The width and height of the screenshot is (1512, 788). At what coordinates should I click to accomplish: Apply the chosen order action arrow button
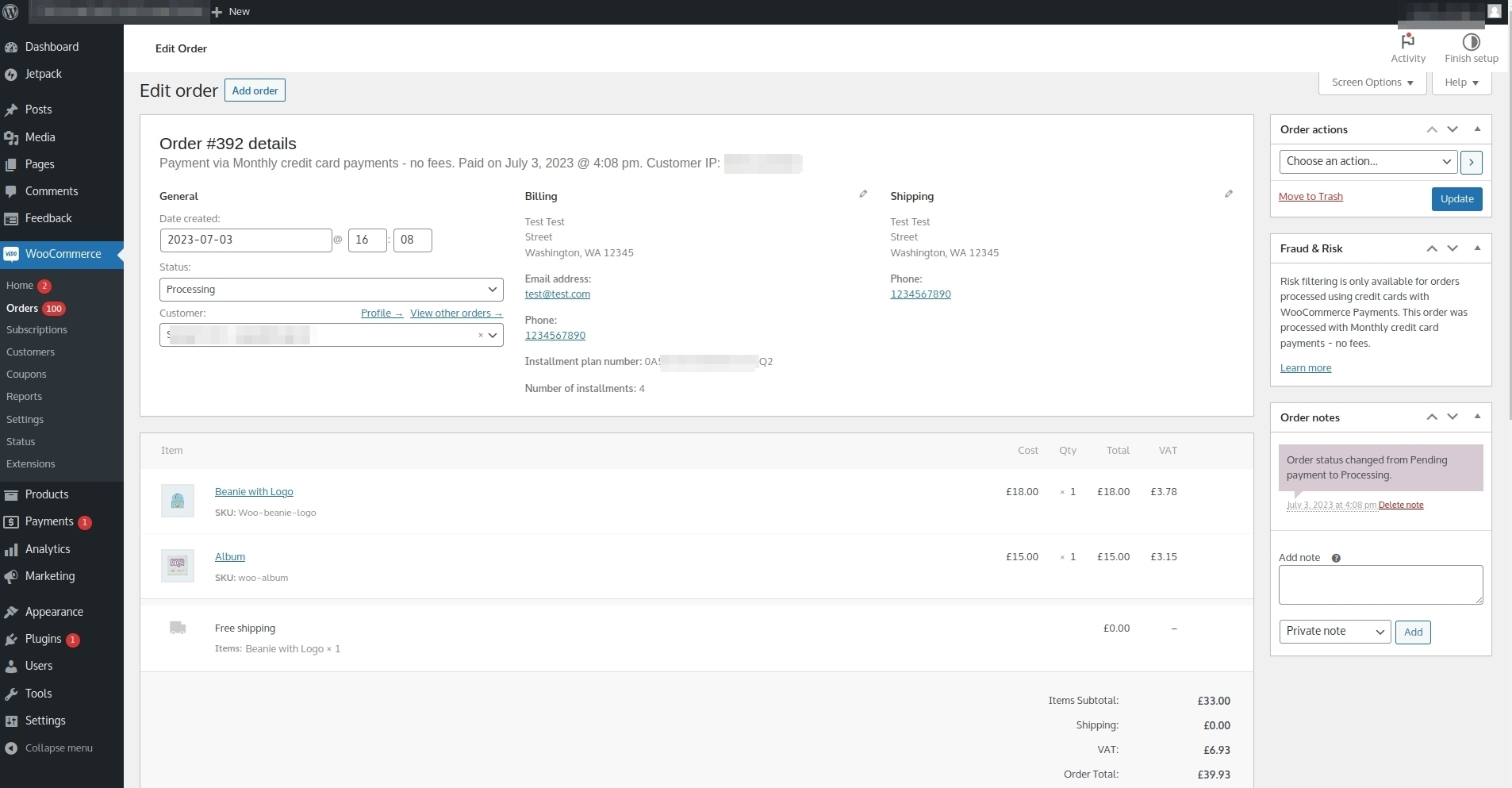pyautogui.click(x=1472, y=162)
